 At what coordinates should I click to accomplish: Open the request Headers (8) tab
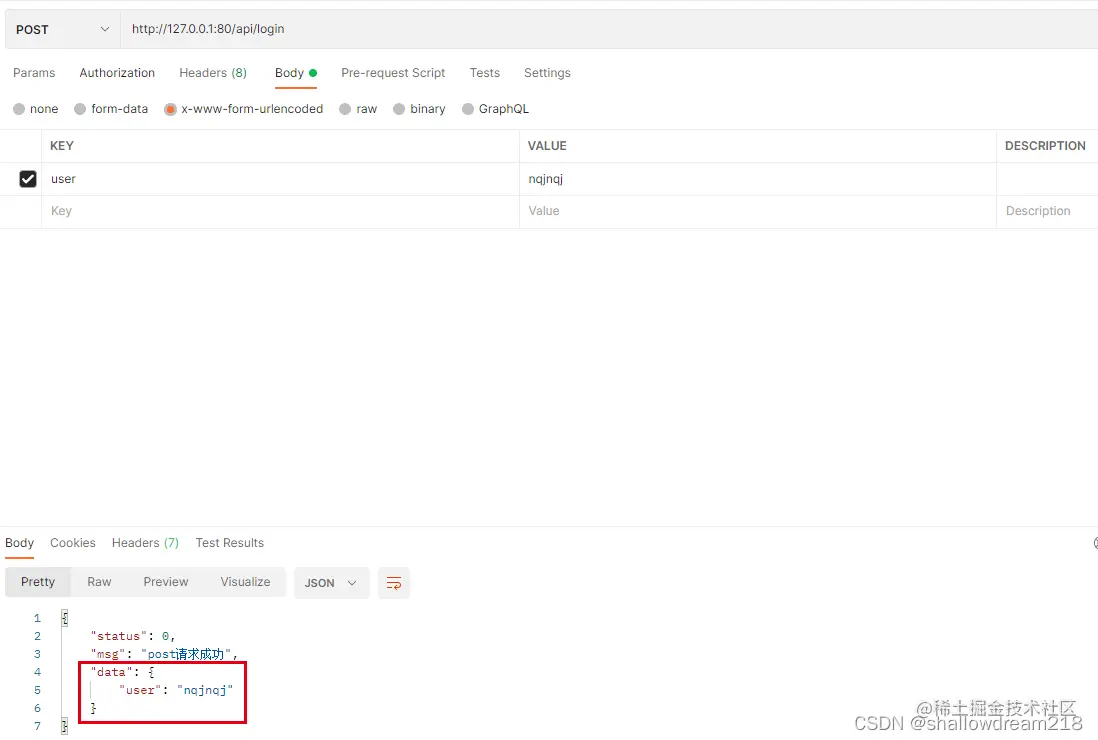tap(213, 73)
